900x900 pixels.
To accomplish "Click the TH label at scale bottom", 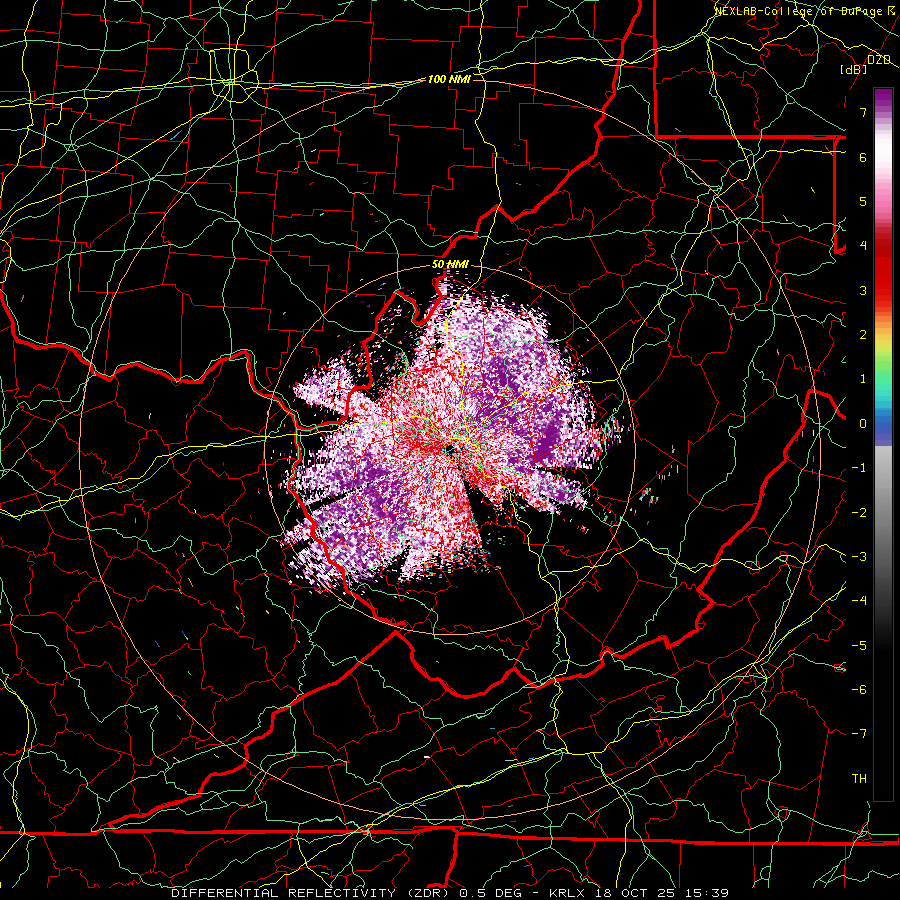I will (x=859, y=779).
